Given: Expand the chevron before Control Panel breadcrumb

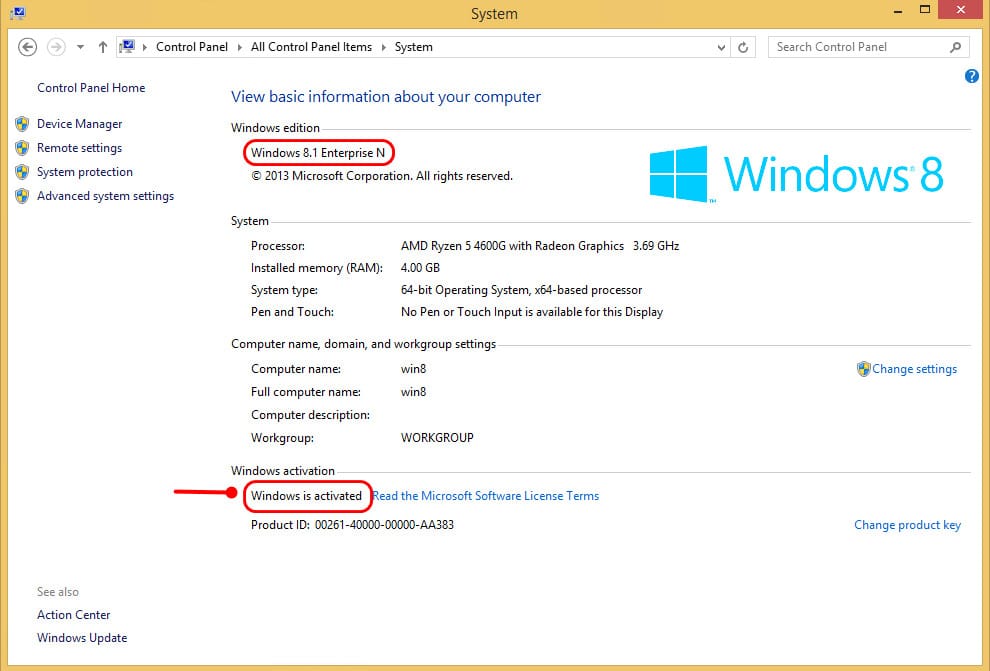Looking at the screenshot, I should point(145,47).
